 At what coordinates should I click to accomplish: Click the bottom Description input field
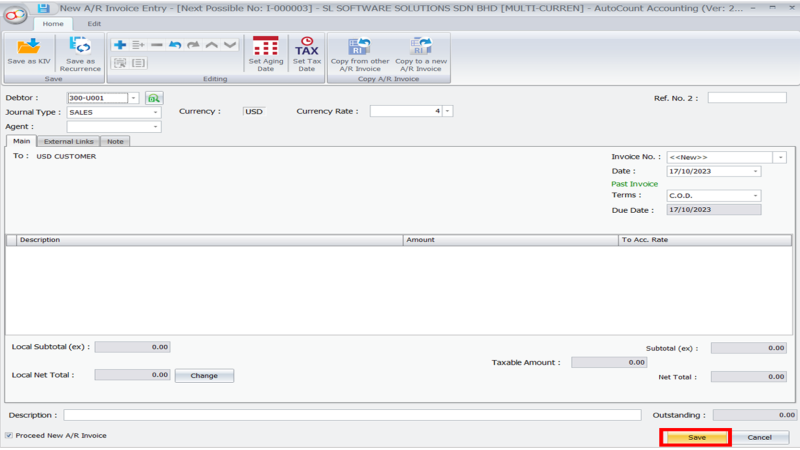[352, 415]
